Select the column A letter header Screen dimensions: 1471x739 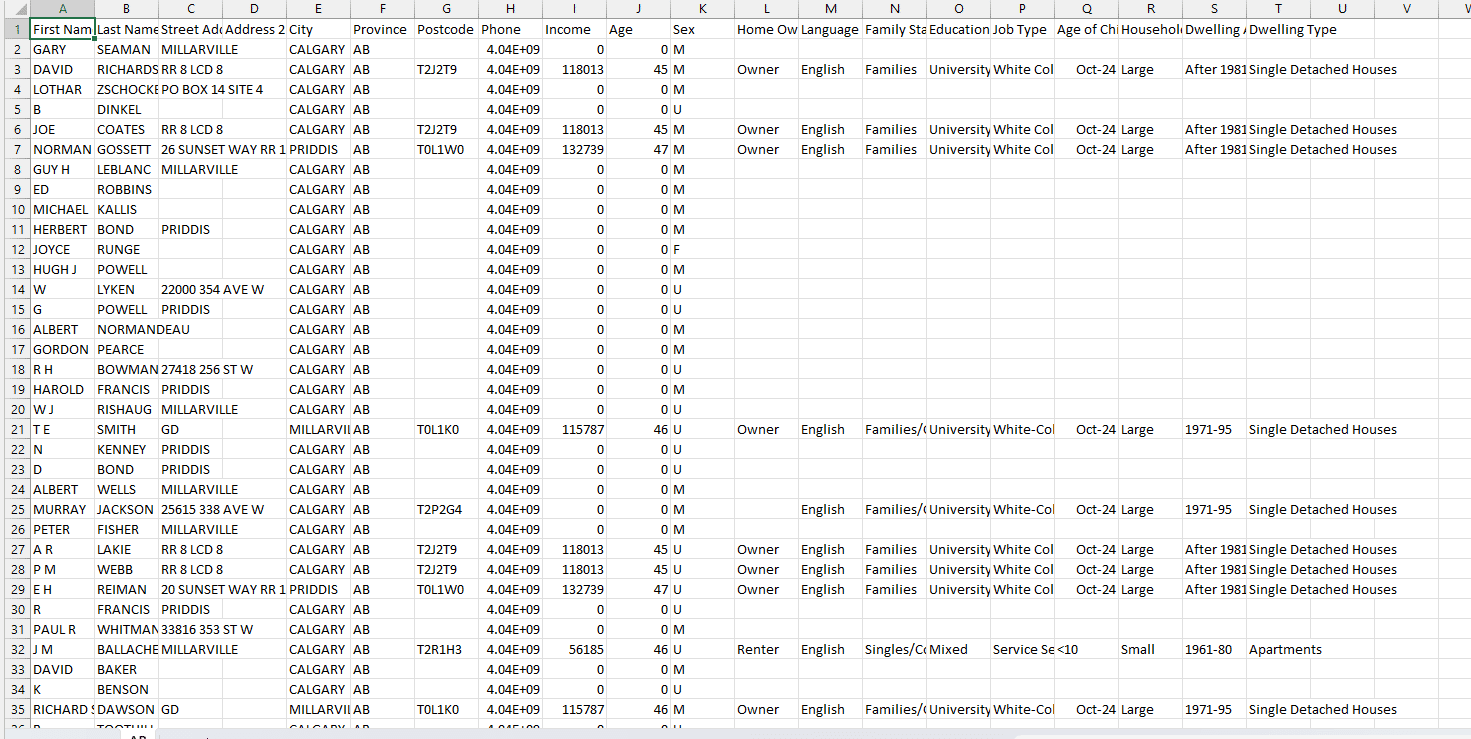coord(63,9)
